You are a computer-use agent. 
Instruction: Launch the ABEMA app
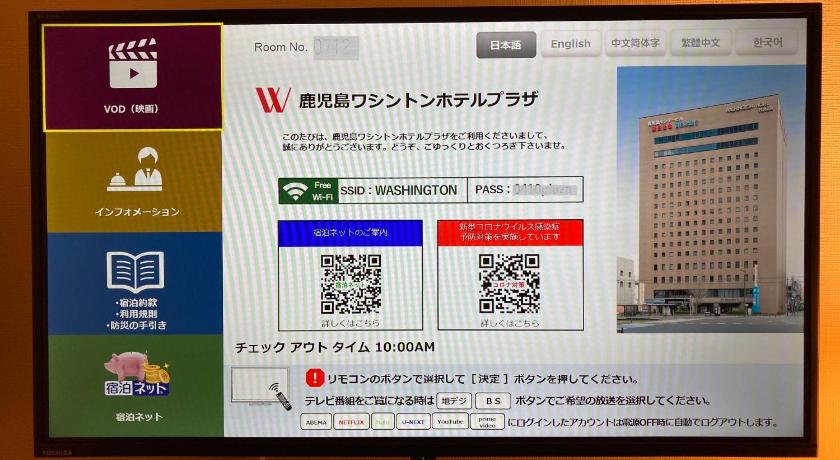316,422
